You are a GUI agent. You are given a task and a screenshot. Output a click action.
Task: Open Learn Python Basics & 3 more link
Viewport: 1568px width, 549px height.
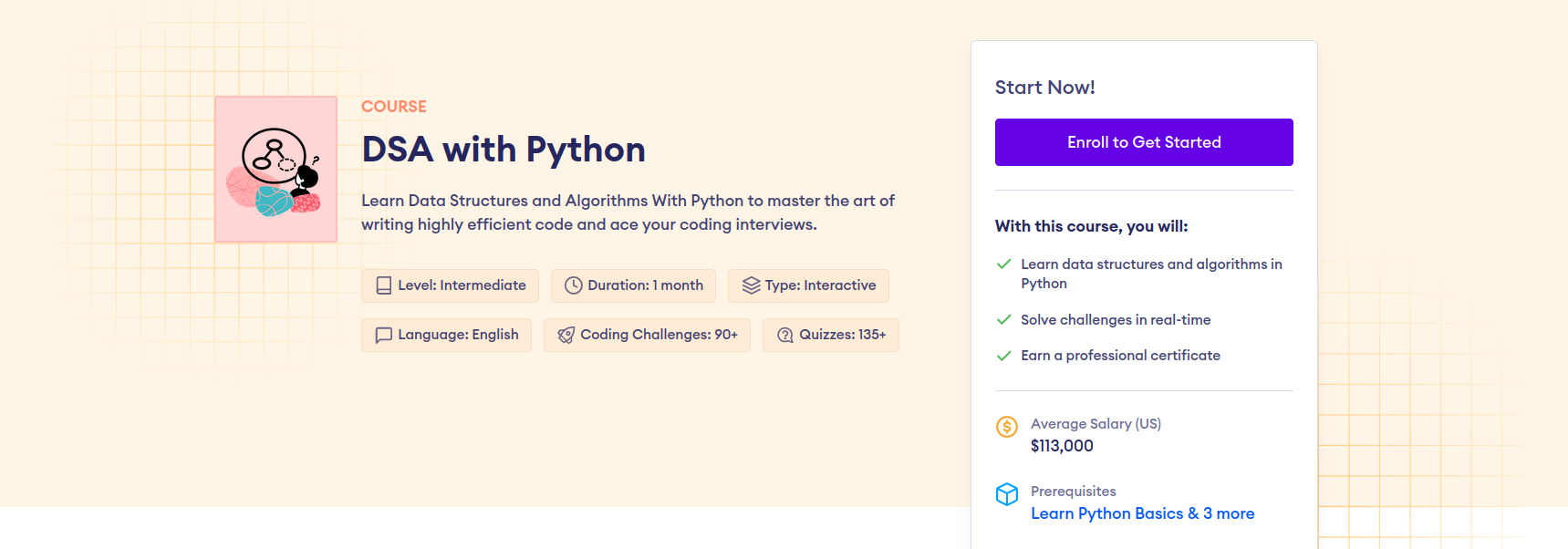1142,513
